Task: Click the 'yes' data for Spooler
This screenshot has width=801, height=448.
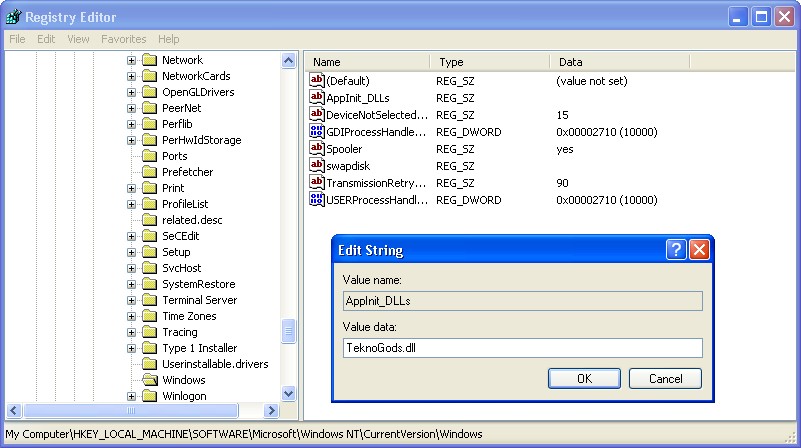Action: tap(564, 149)
